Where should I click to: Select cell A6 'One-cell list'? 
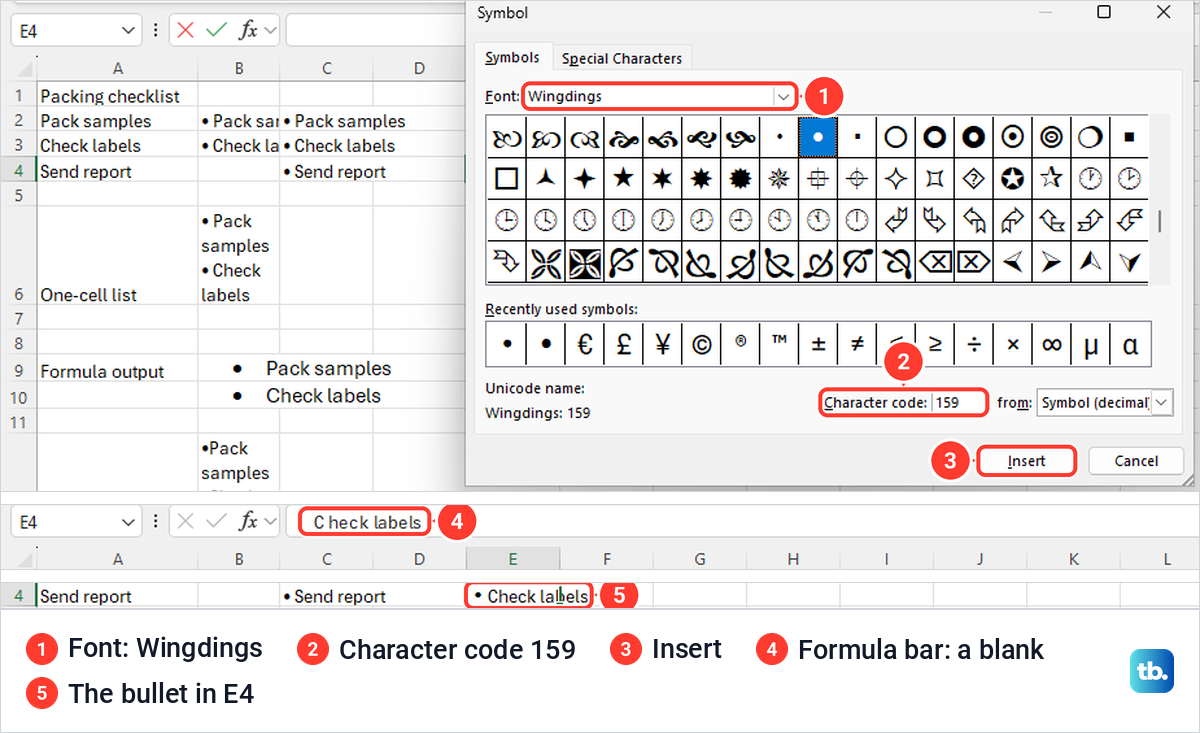(x=117, y=256)
